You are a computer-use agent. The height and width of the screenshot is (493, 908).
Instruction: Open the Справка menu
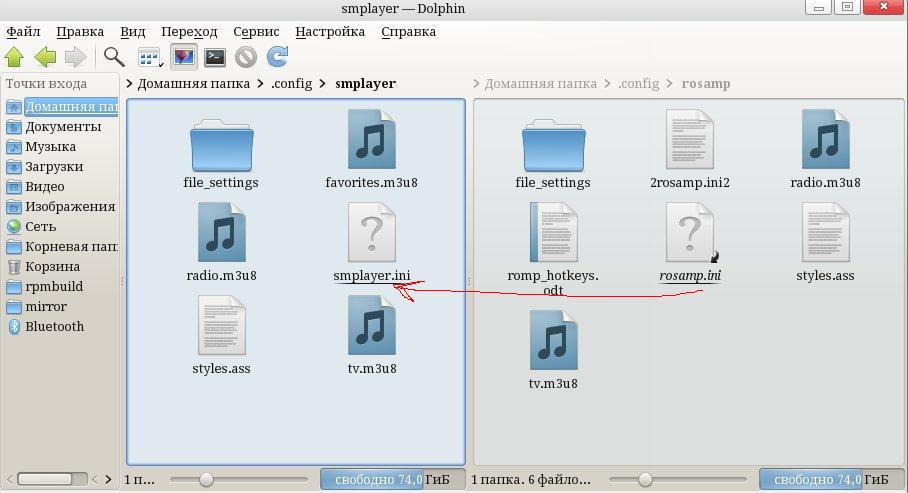point(408,31)
